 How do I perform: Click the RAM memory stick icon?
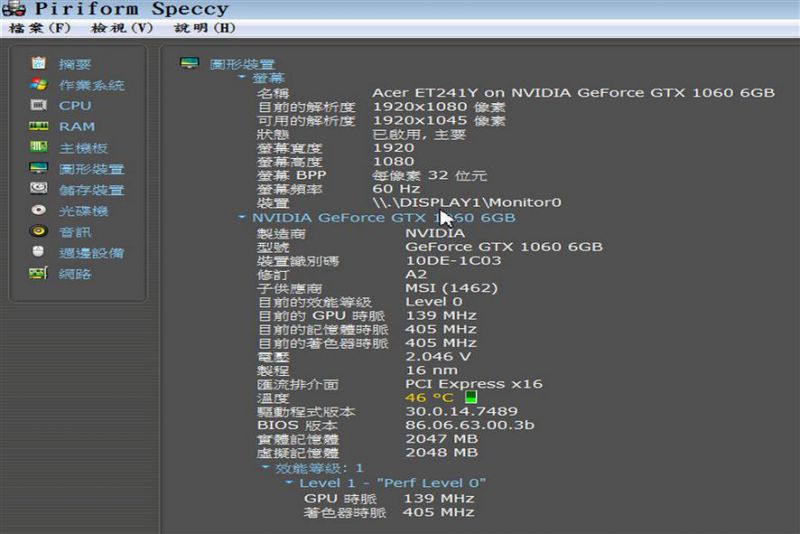38,127
